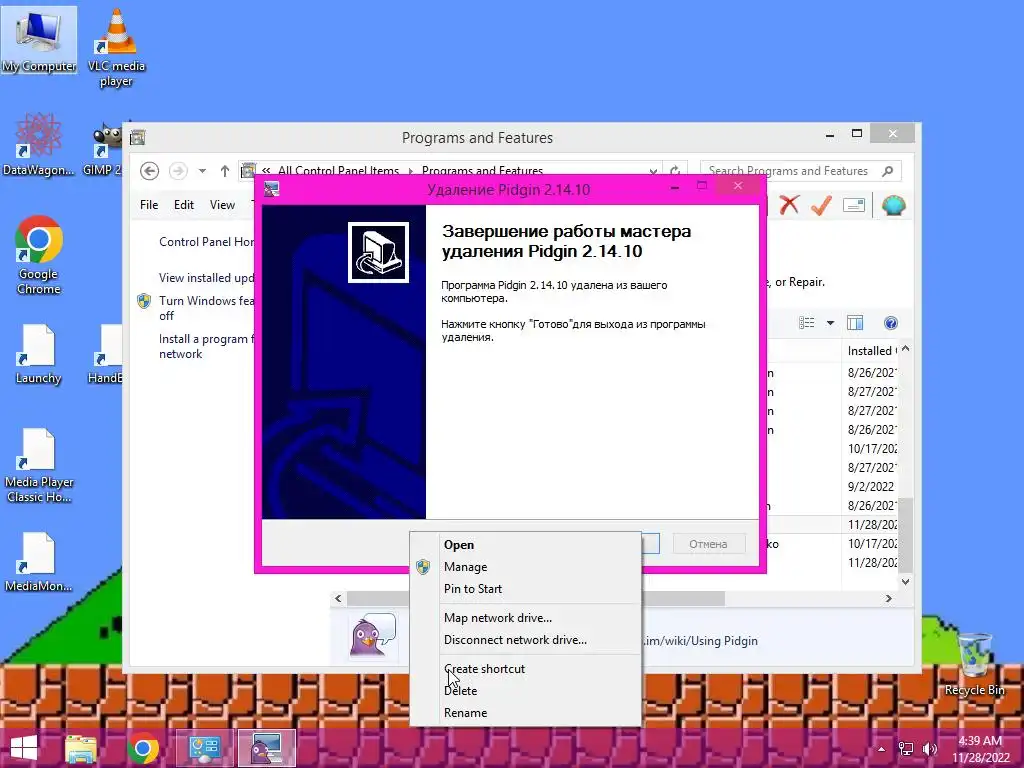The image size is (1024, 768).
Task: Open the File menu in Programs and Features
Action: (149, 204)
